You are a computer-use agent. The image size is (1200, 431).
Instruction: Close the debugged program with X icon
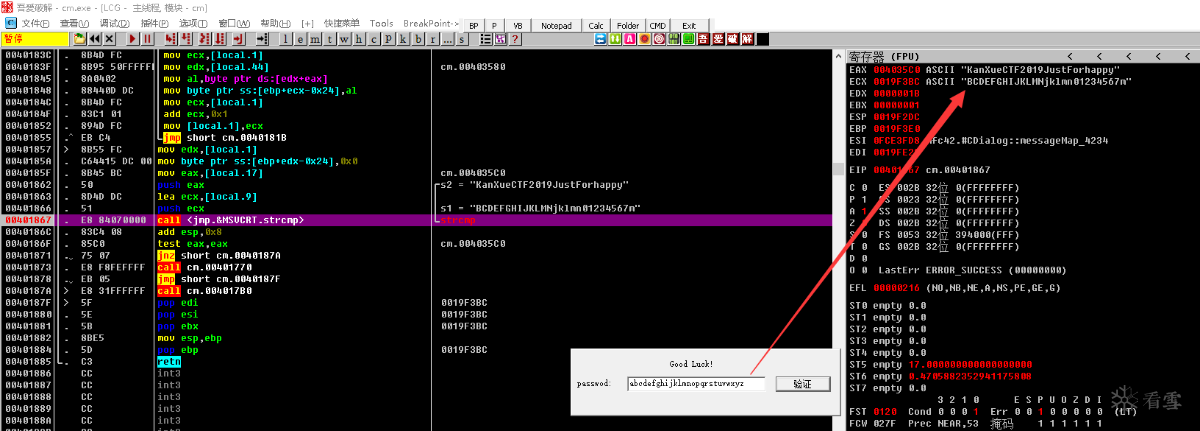click(x=109, y=39)
